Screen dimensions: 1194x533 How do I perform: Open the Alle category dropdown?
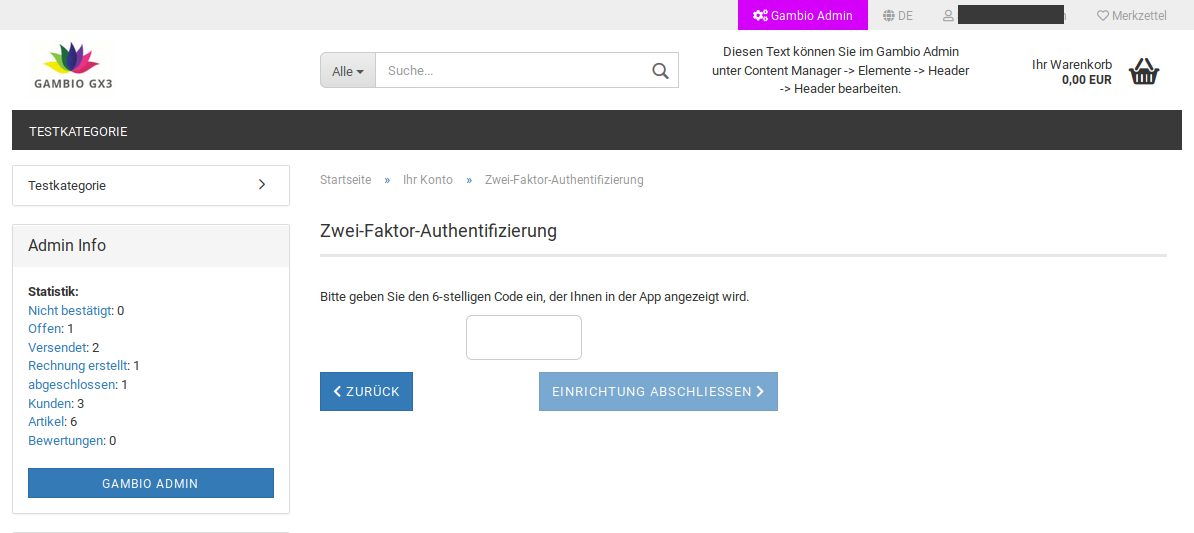pos(348,71)
